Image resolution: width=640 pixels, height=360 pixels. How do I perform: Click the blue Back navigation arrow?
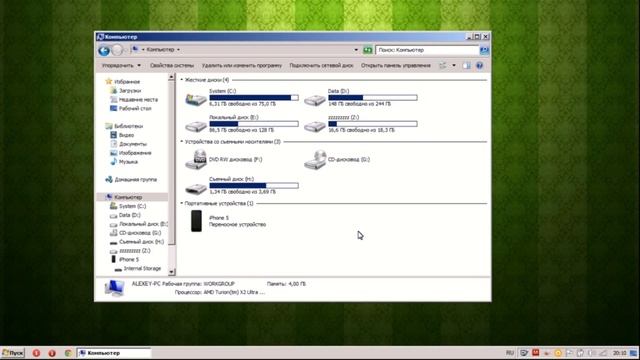[x=104, y=50]
